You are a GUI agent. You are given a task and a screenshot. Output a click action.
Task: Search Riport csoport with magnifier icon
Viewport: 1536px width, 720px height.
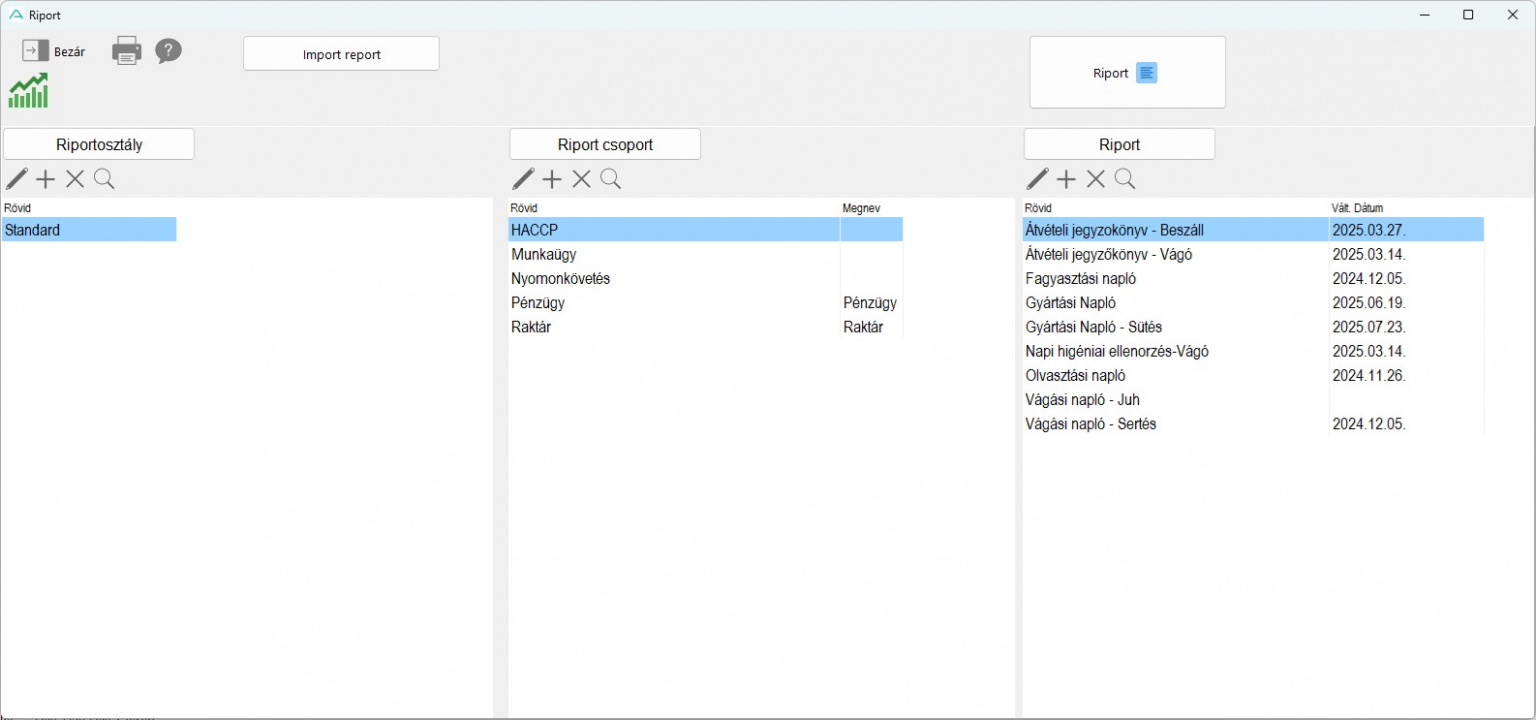[x=611, y=179]
